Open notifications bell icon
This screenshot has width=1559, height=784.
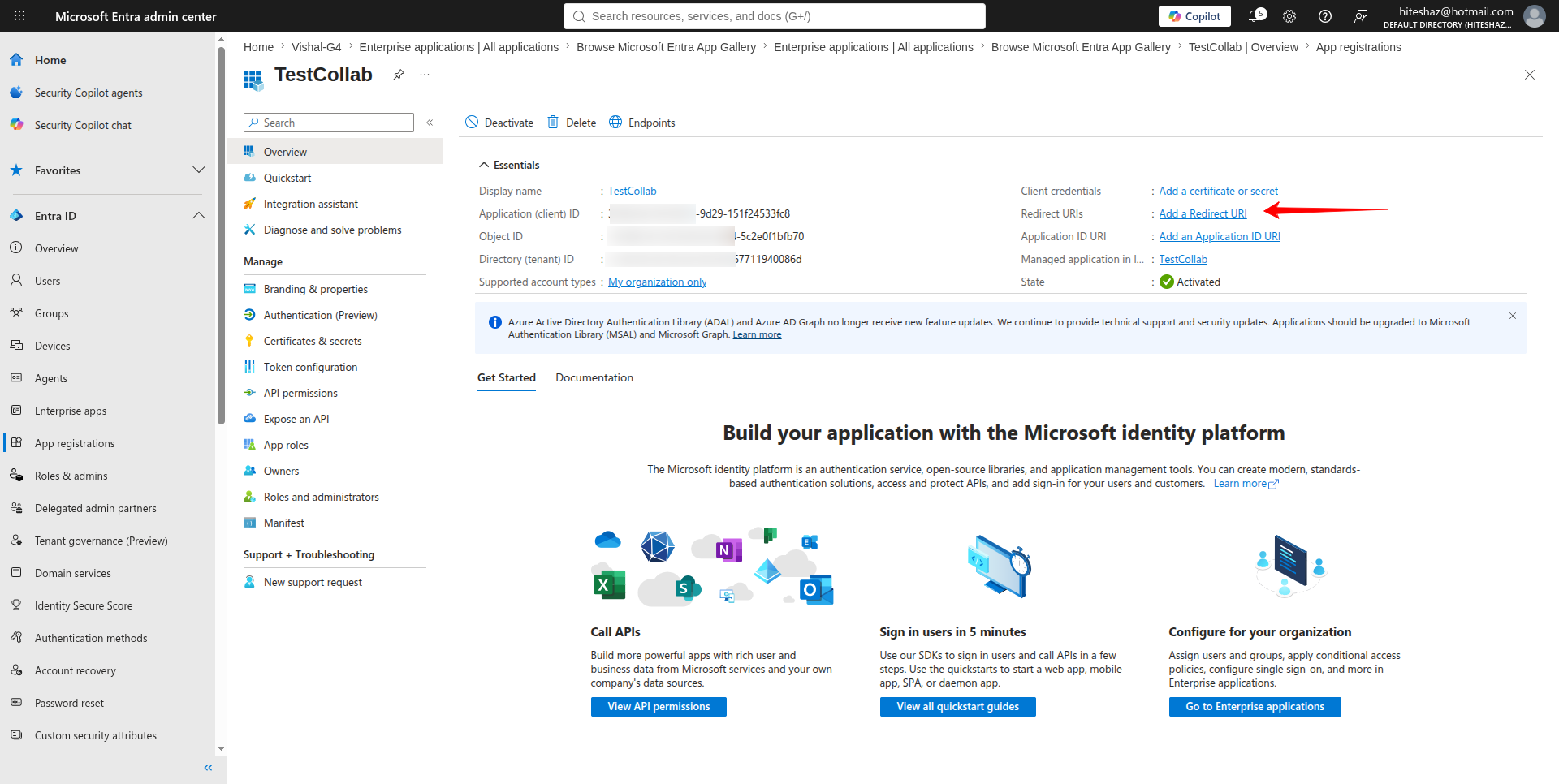(x=1256, y=16)
